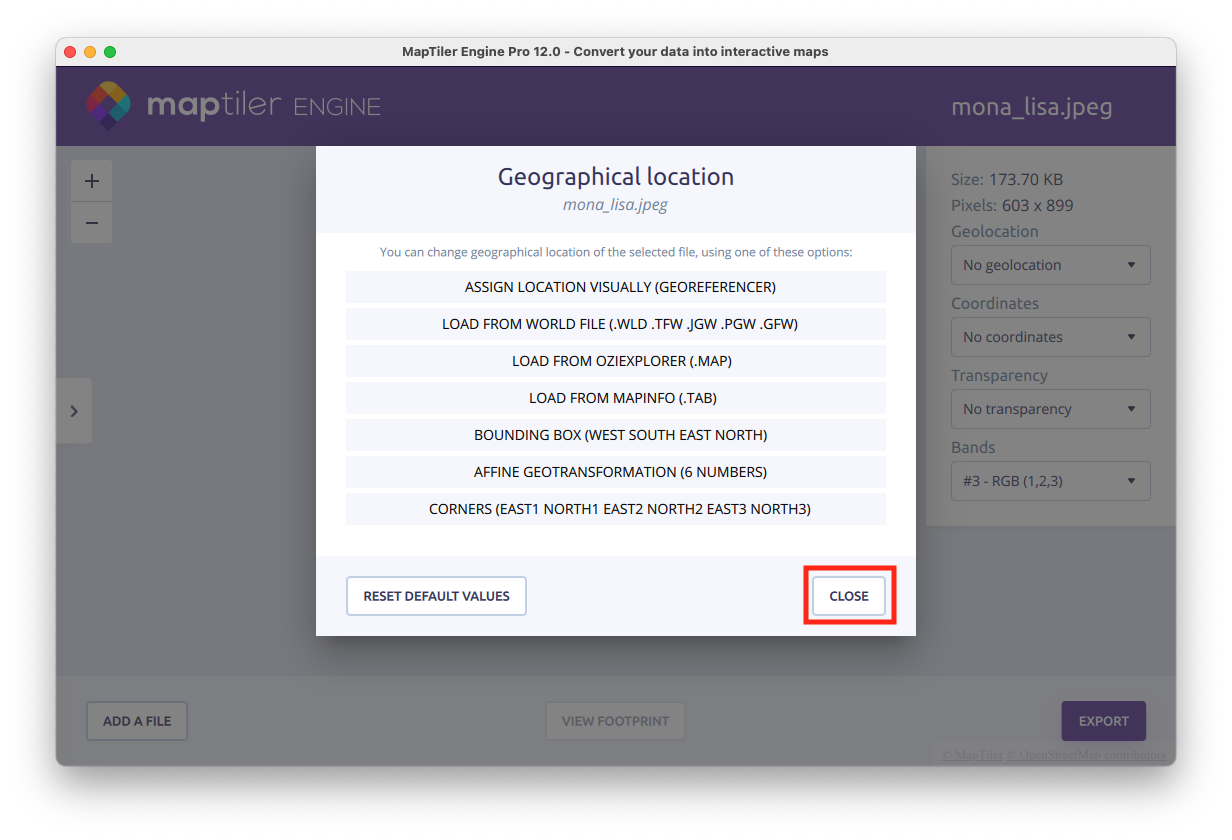This screenshot has width=1232, height=840.
Task: Click the Export button
Action: (1103, 721)
